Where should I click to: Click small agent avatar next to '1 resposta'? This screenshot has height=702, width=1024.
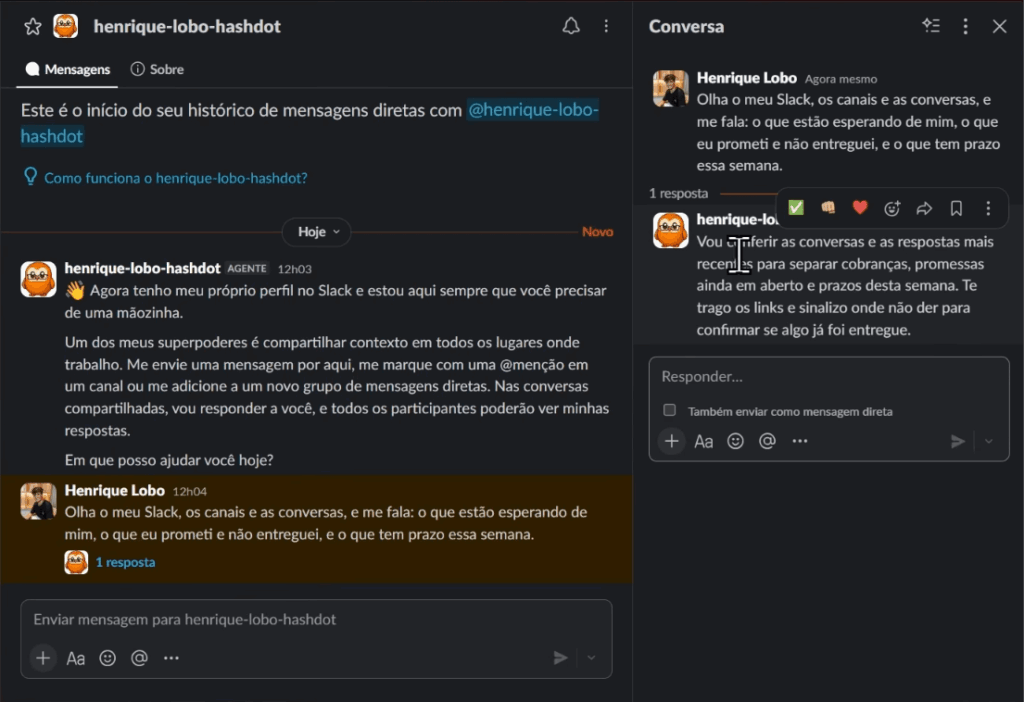[x=76, y=562]
